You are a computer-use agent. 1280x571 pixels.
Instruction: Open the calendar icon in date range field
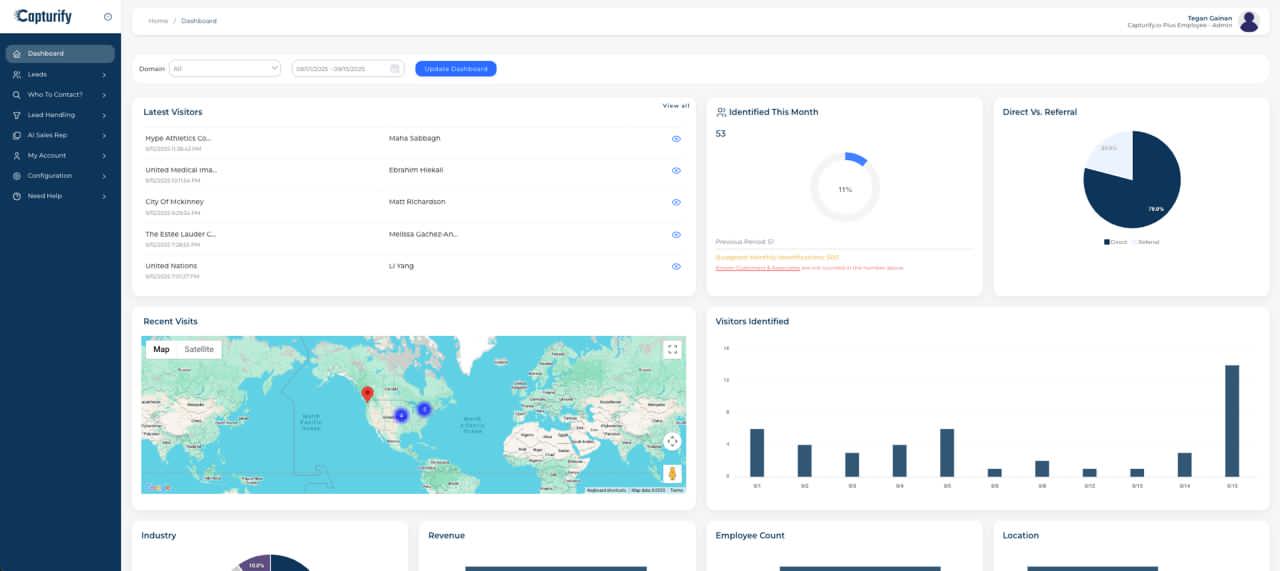point(395,69)
